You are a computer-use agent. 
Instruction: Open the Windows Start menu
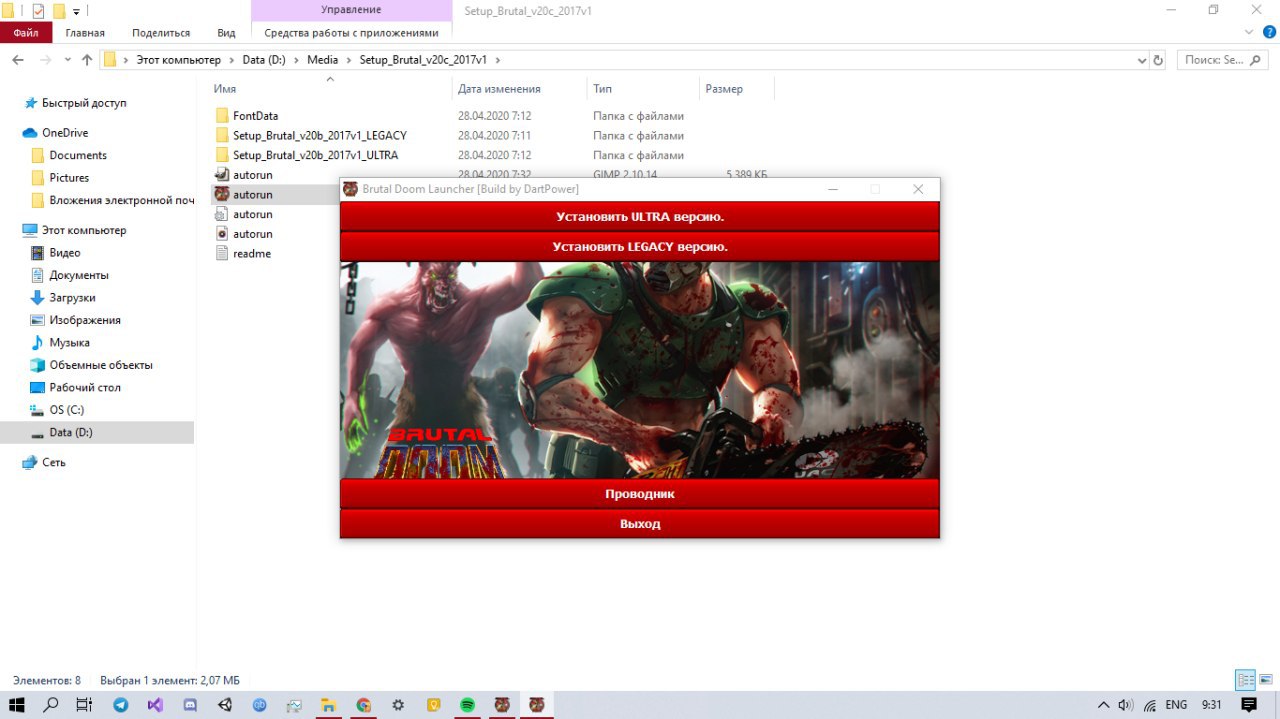(x=17, y=705)
